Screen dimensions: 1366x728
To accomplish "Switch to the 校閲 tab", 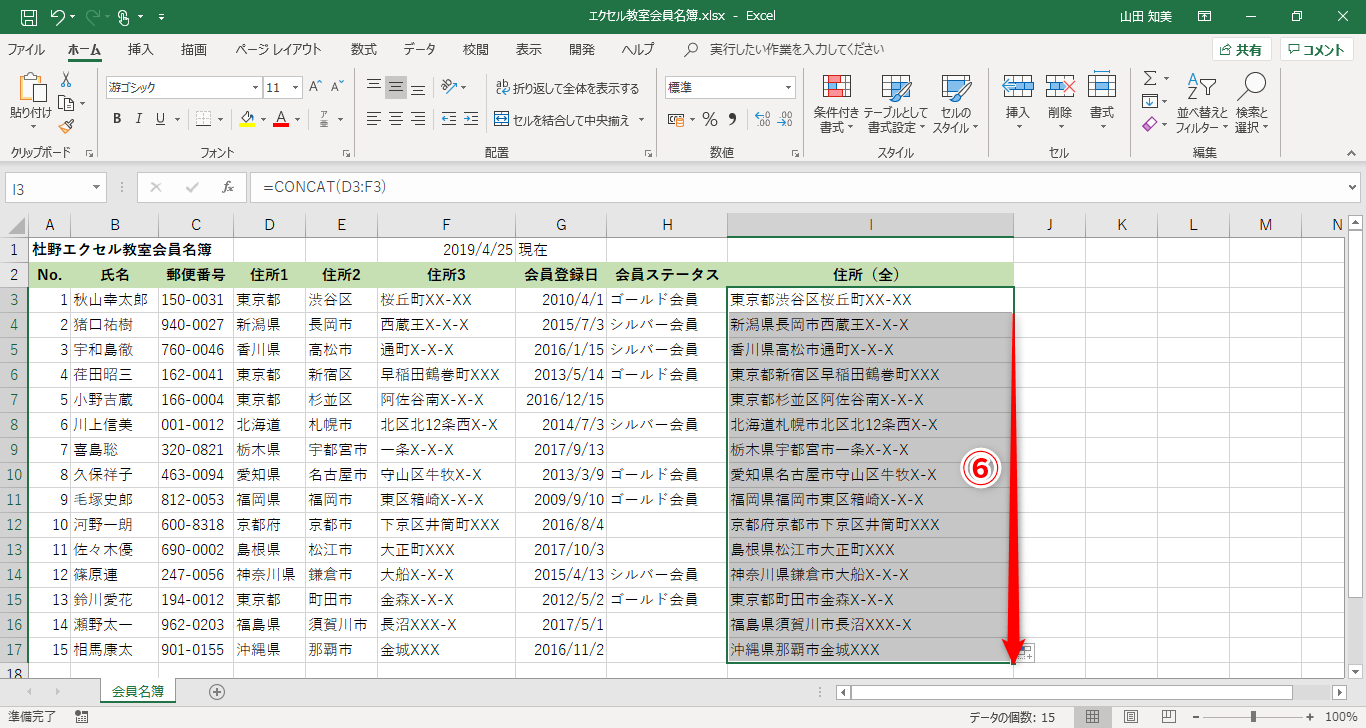I will pos(476,49).
